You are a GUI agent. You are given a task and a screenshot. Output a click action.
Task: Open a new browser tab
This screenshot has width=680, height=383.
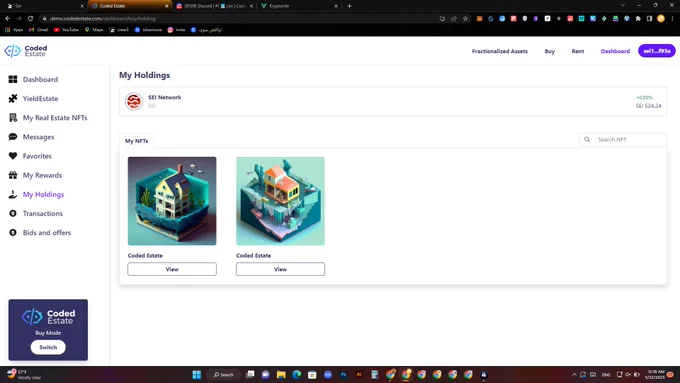click(x=350, y=6)
